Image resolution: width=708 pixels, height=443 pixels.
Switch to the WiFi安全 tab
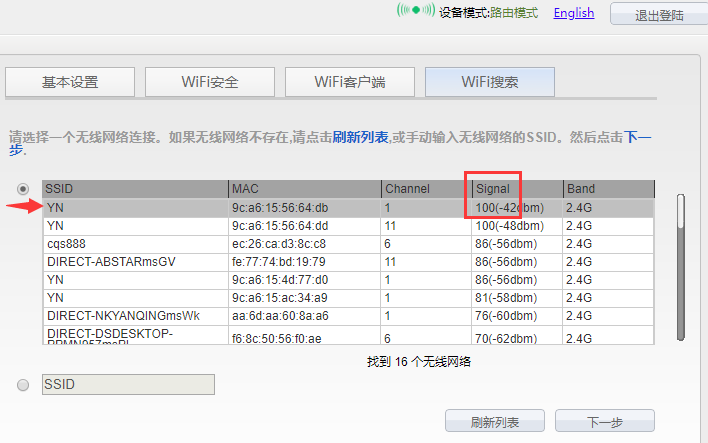(210, 82)
